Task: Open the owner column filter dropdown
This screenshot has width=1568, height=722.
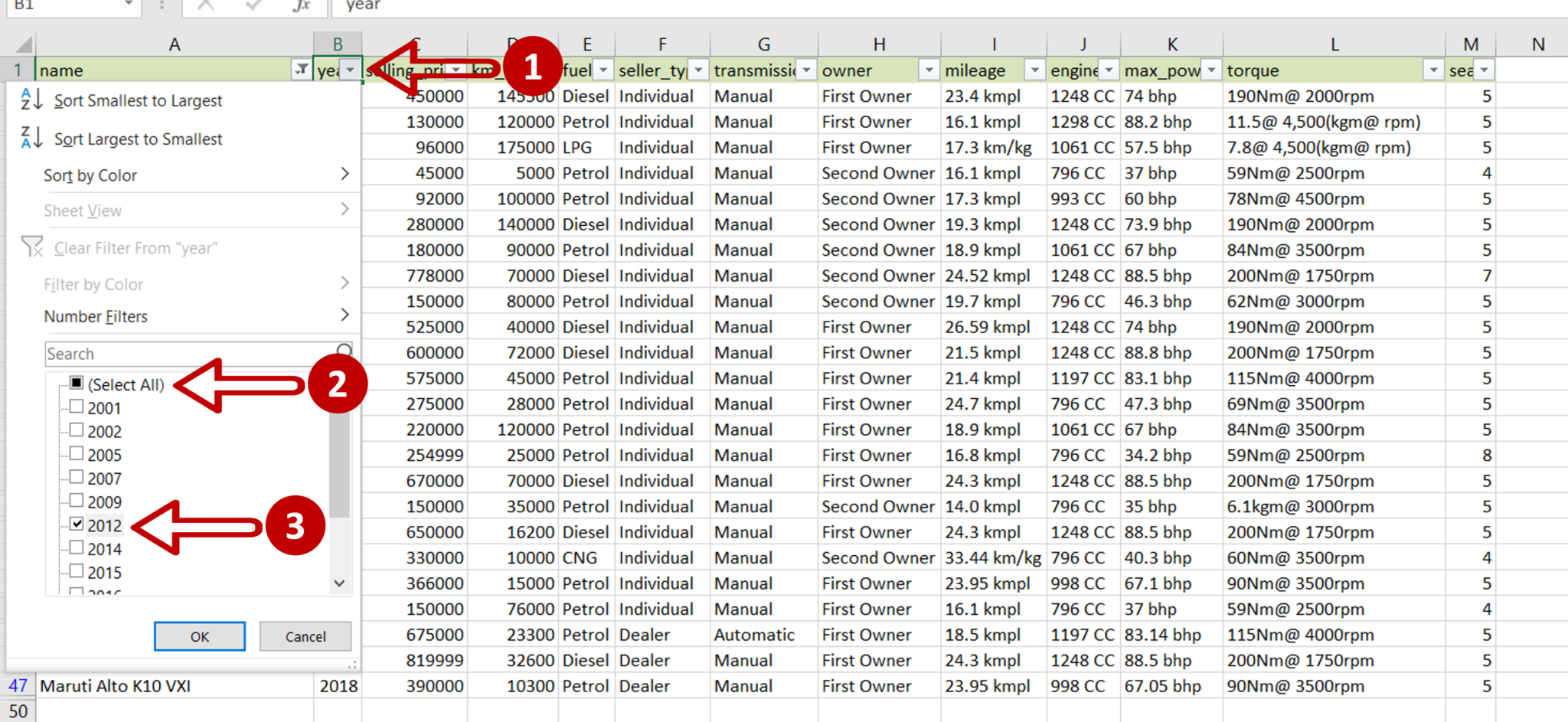Action: 929,70
